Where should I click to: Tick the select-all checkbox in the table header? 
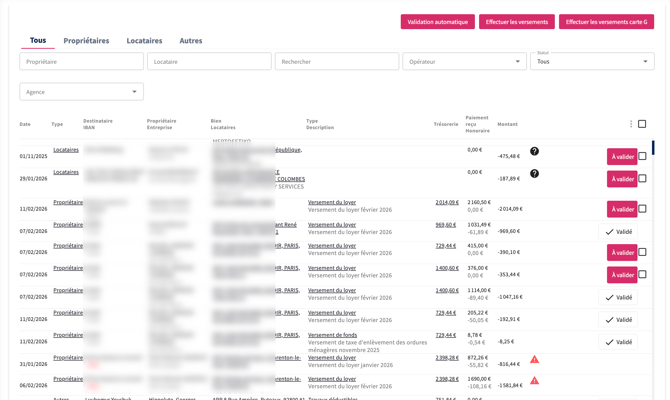(x=642, y=124)
